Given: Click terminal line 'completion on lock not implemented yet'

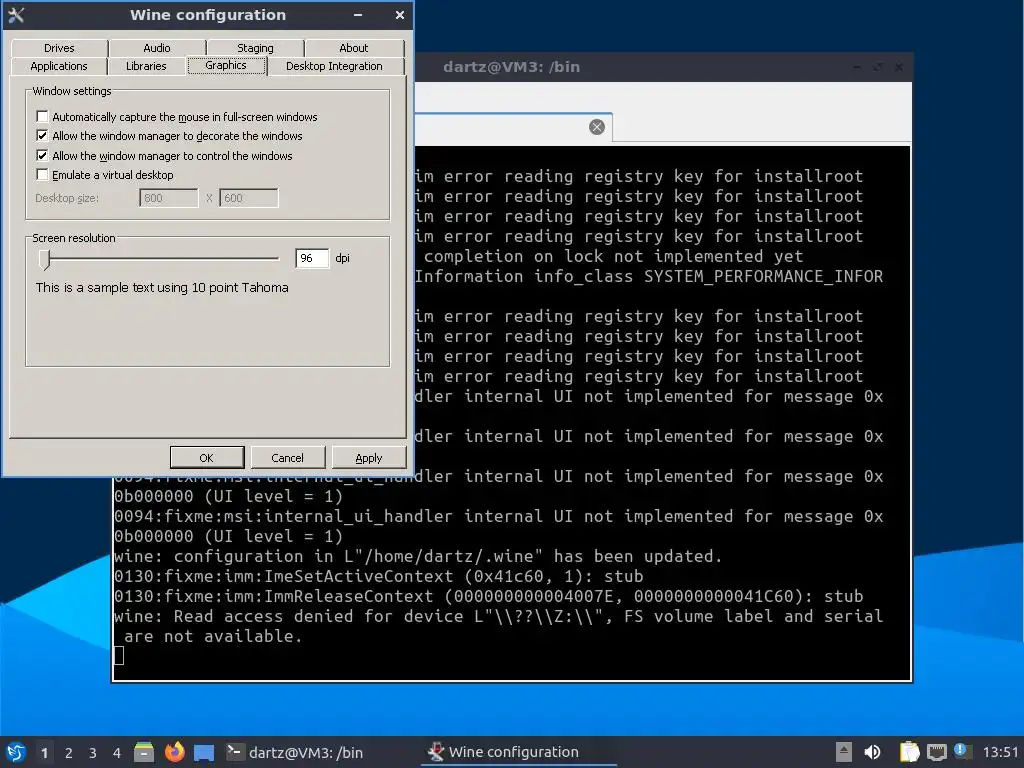Looking at the screenshot, I should pos(613,257).
